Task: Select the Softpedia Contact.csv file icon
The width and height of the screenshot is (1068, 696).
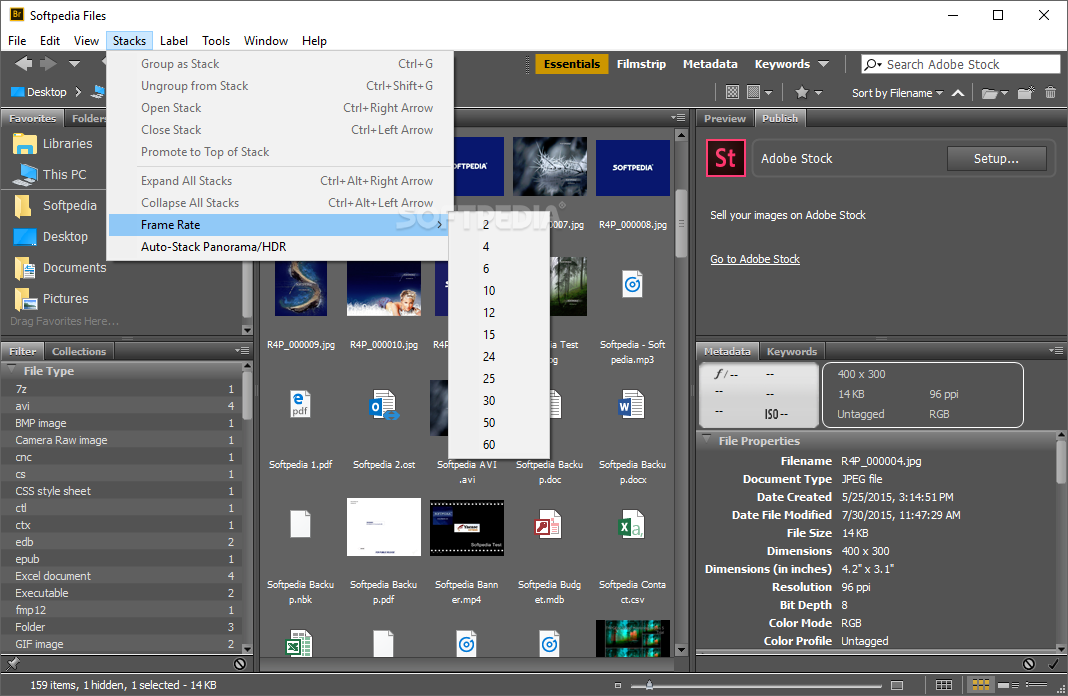Action: tap(632, 524)
